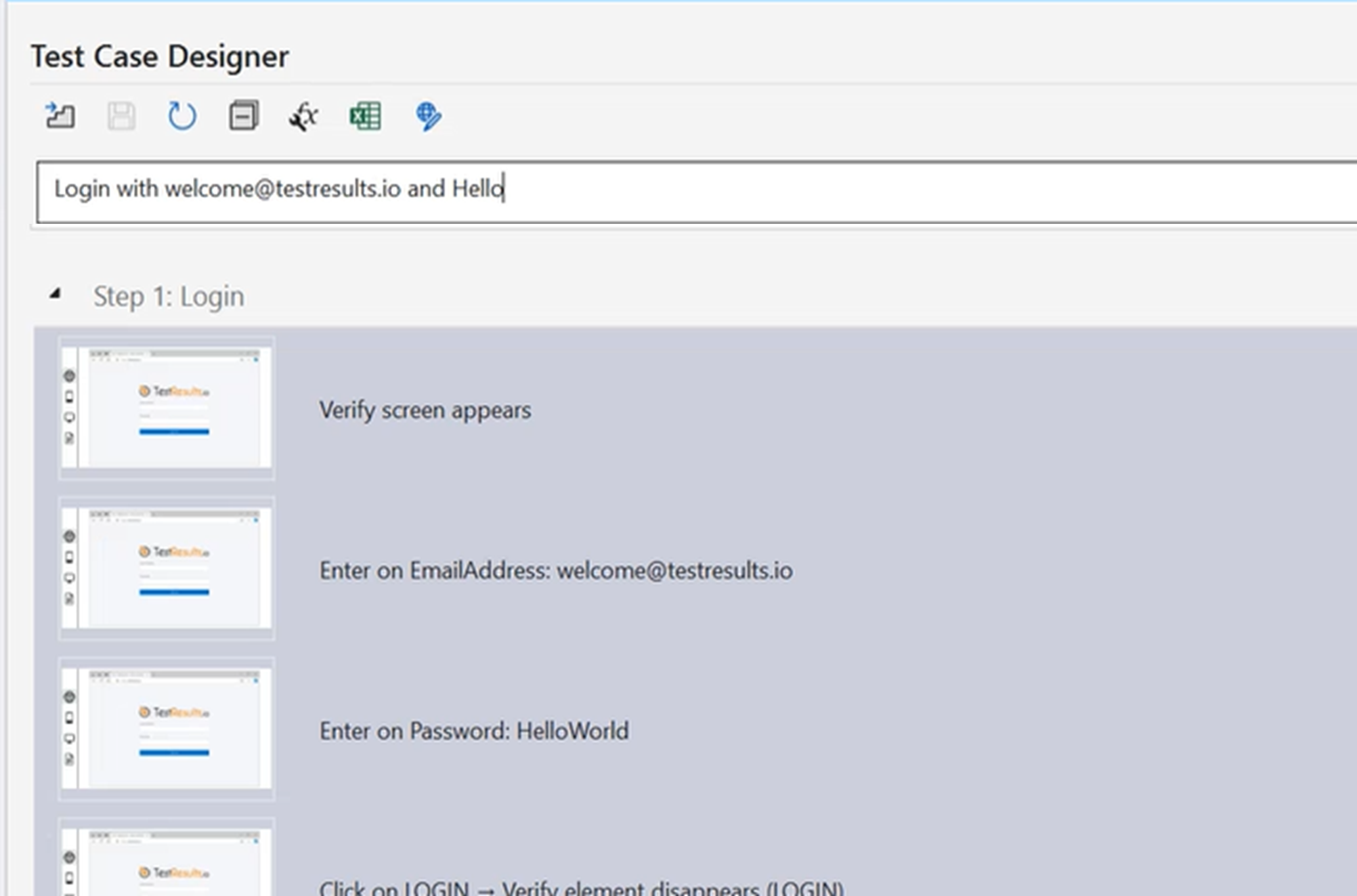Click the Test Case Designer panel title
This screenshot has height=896, width=1357.
[x=160, y=56]
